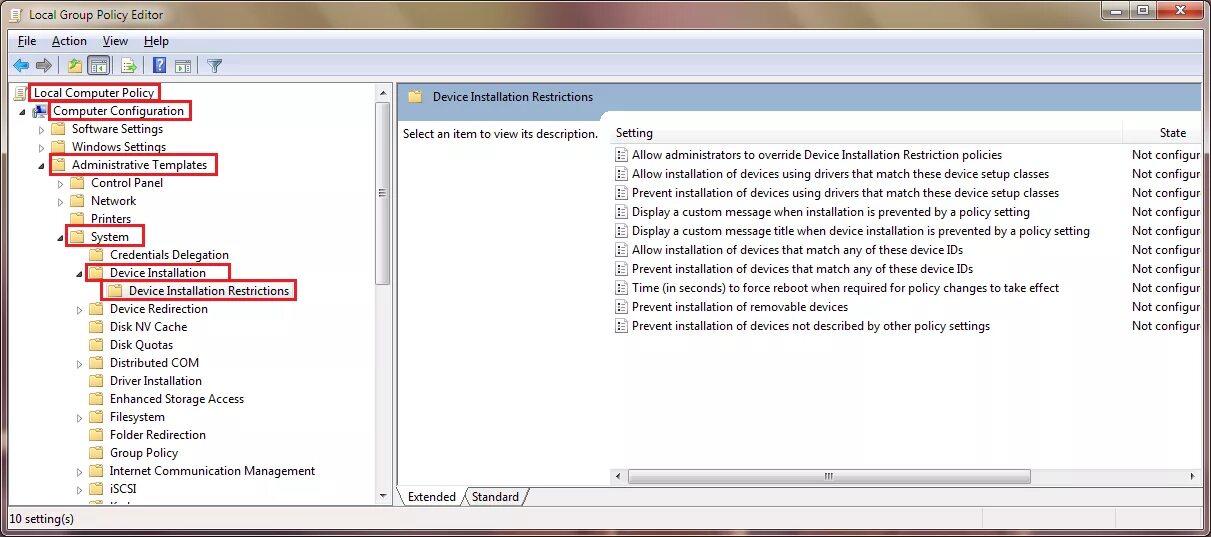
Task: Click the Disk NV Cache folder icon
Action: pyautogui.click(x=96, y=327)
